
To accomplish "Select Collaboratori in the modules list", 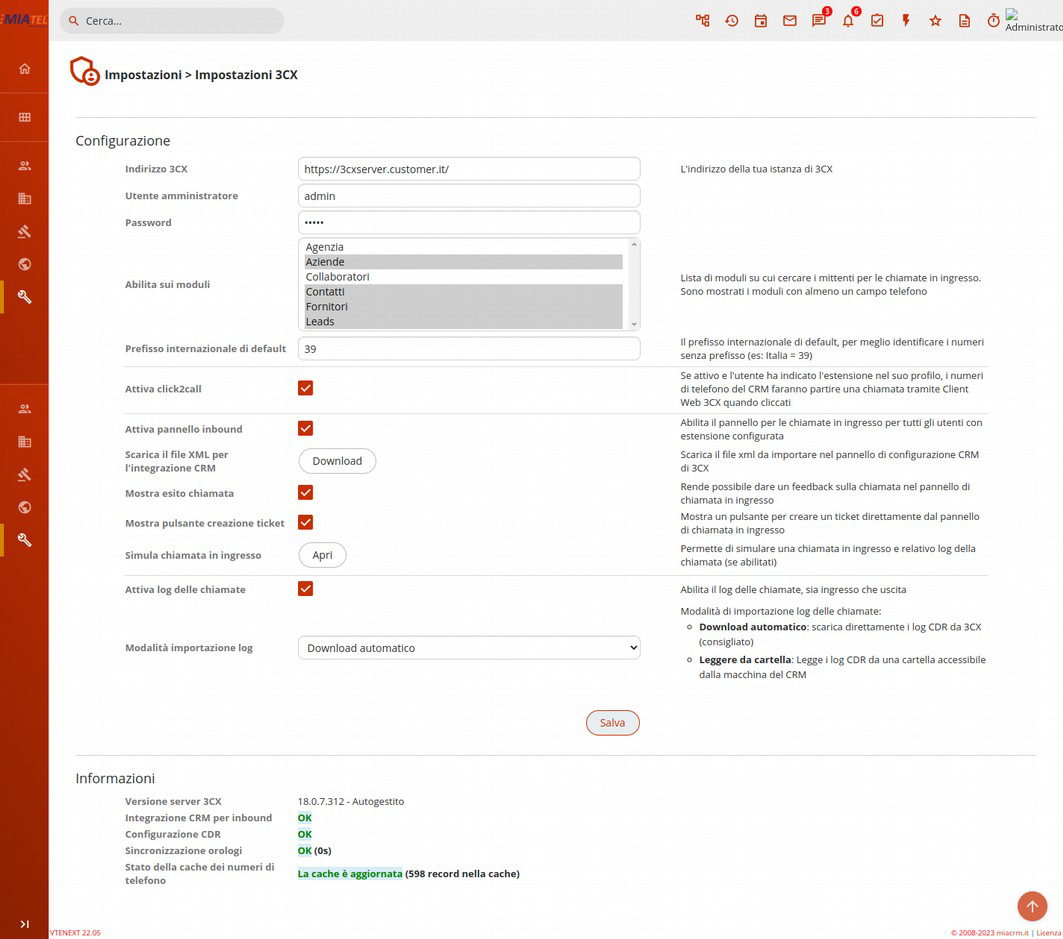I will point(463,277).
